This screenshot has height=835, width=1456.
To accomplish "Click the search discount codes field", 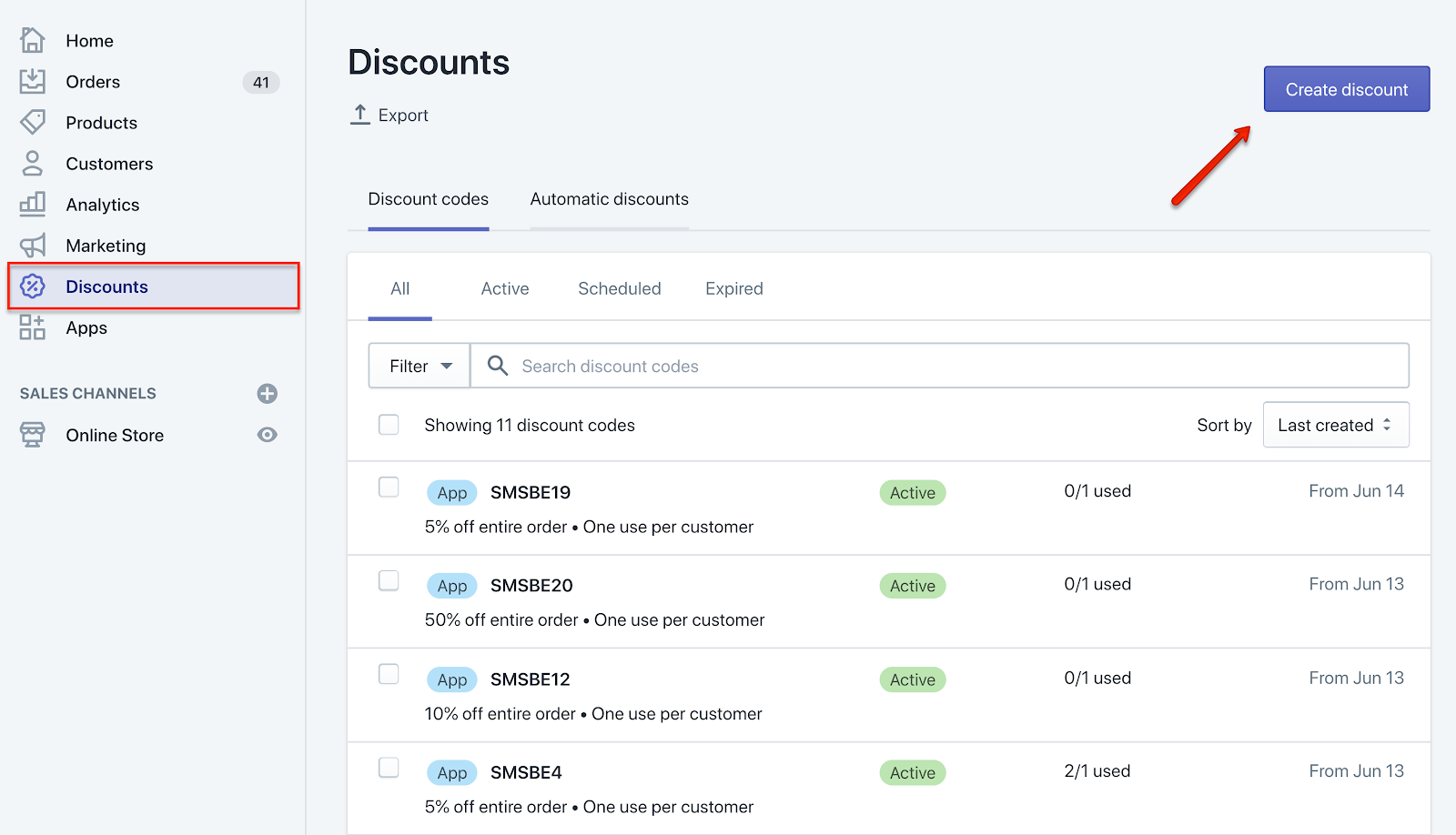I will (819, 366).
